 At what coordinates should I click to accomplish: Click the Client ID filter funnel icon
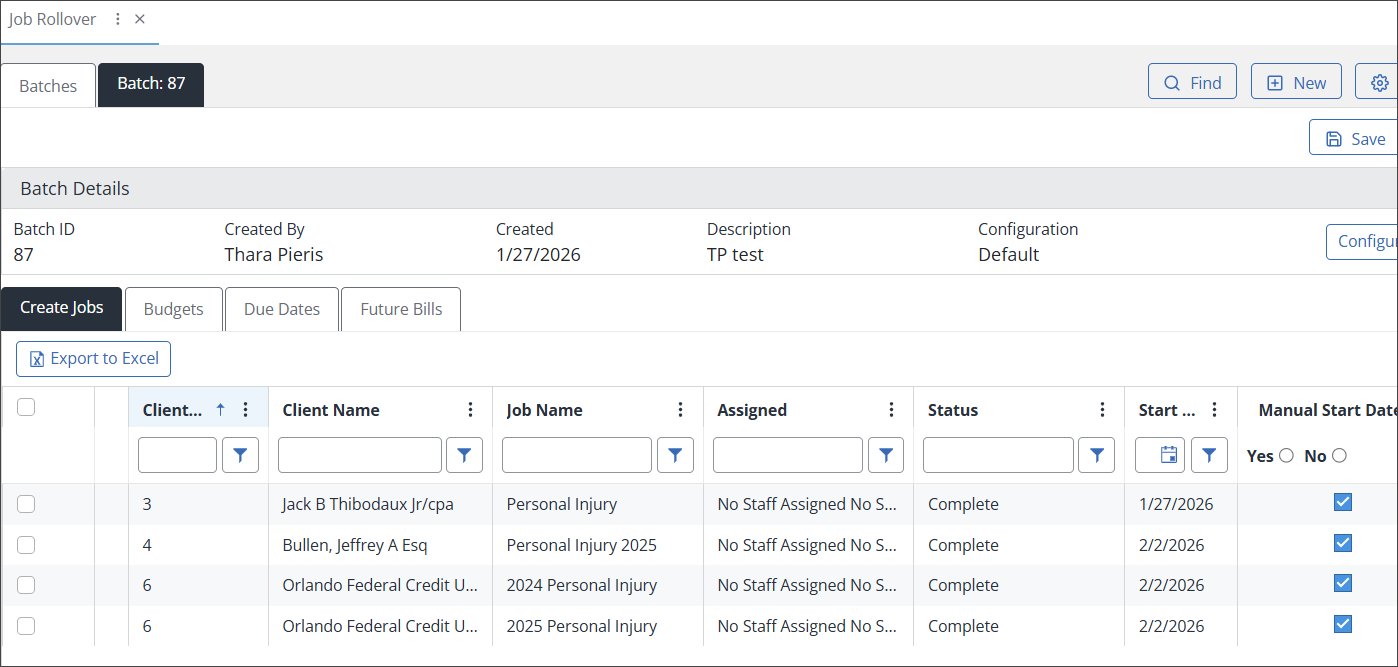[240, 455]
